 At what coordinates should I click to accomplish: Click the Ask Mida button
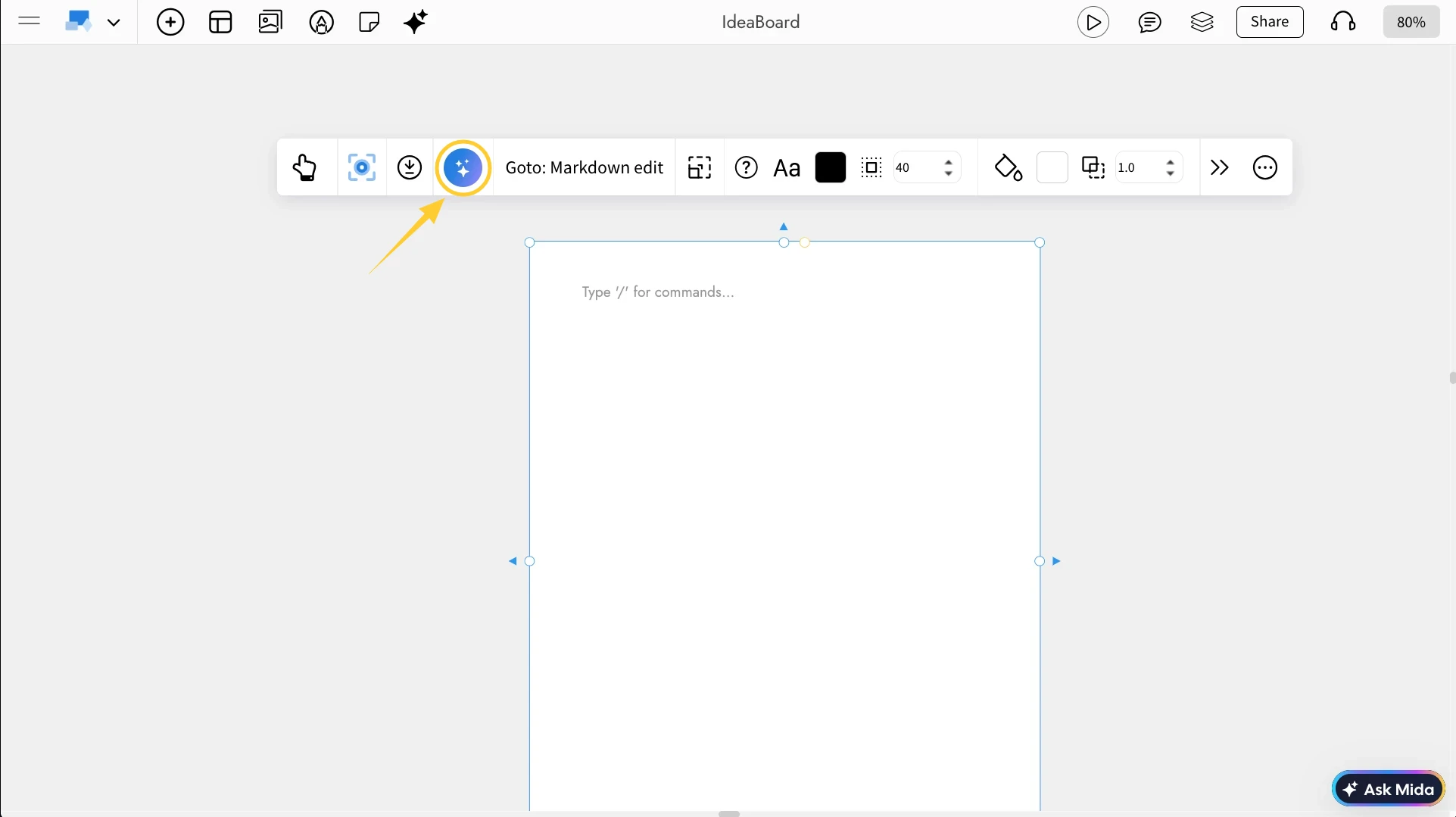1389,787
